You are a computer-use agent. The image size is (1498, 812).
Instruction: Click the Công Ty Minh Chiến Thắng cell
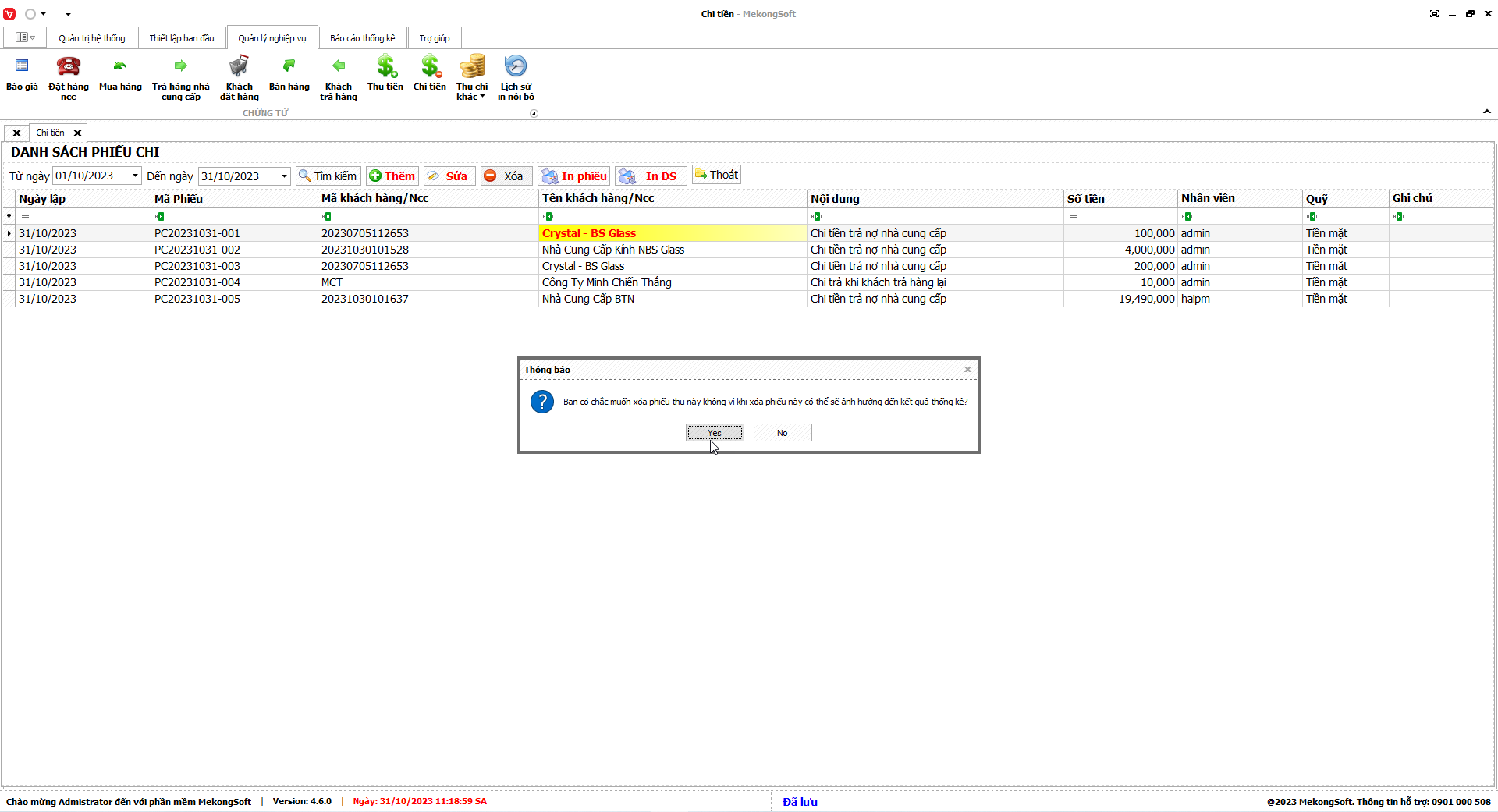(673, 282)
